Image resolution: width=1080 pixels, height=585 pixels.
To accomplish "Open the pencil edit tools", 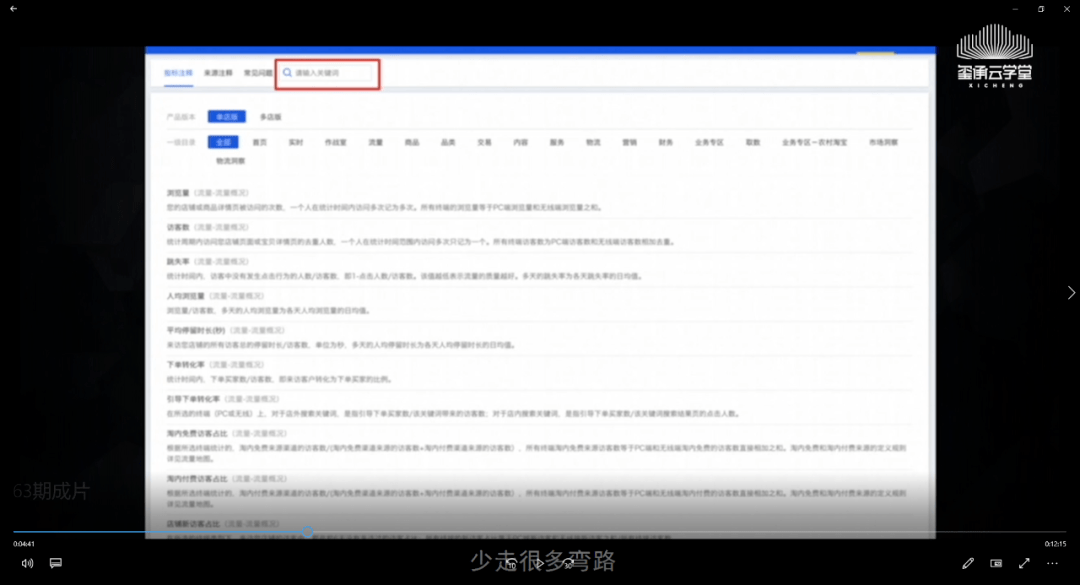I will coord(968,563).
